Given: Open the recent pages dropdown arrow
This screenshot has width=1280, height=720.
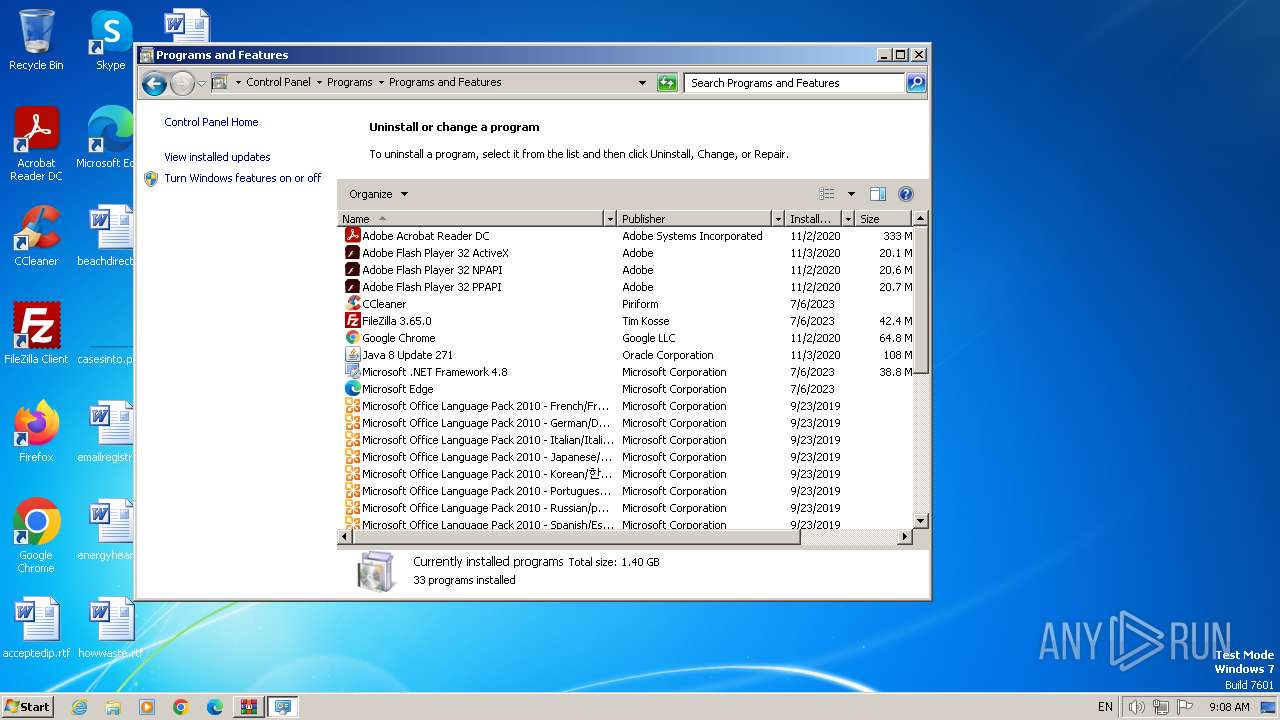Looking at the screenshot, I should point(201,84).
